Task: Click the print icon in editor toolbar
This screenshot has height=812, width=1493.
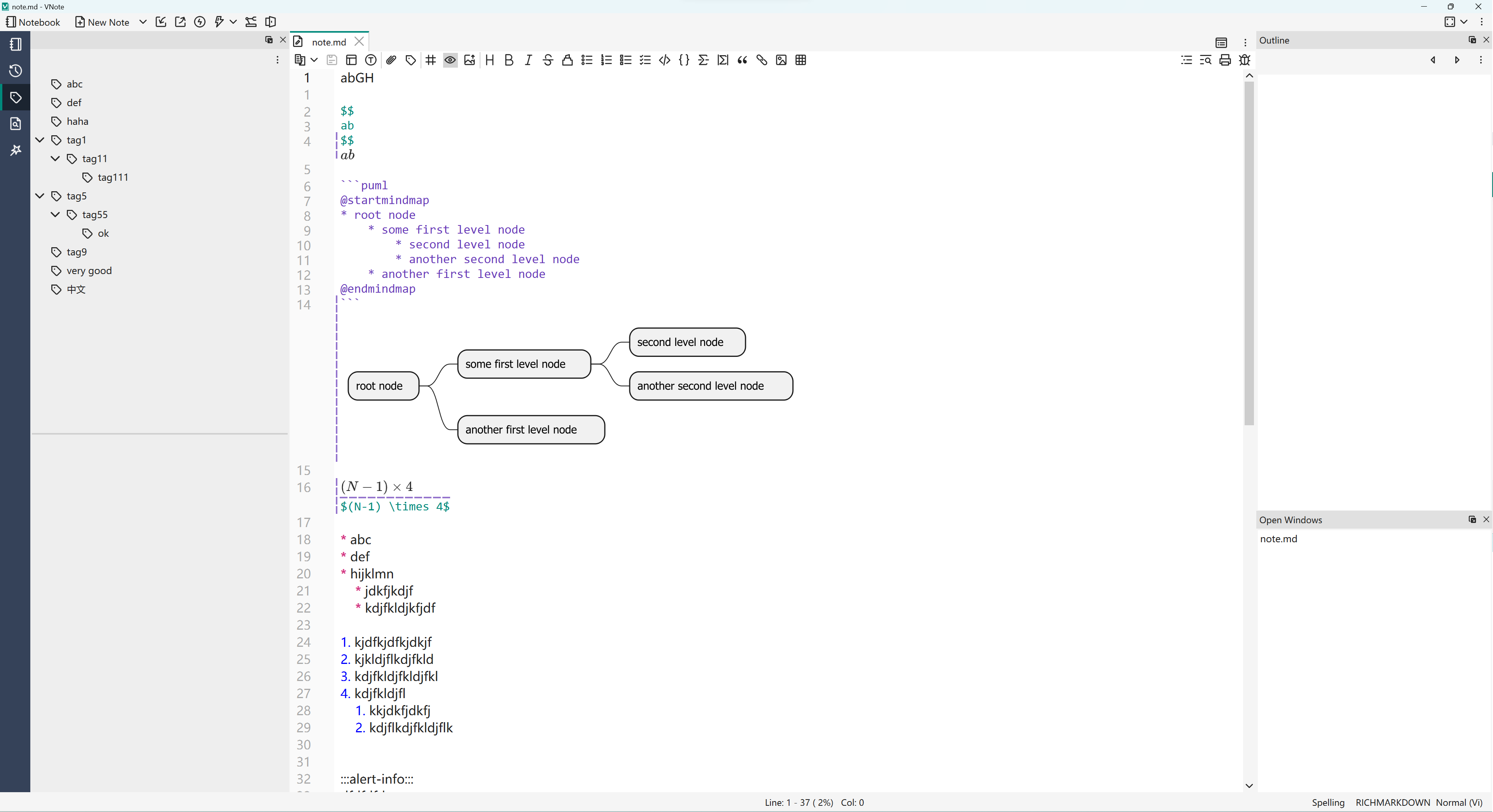Action: tap(1225, 60)
